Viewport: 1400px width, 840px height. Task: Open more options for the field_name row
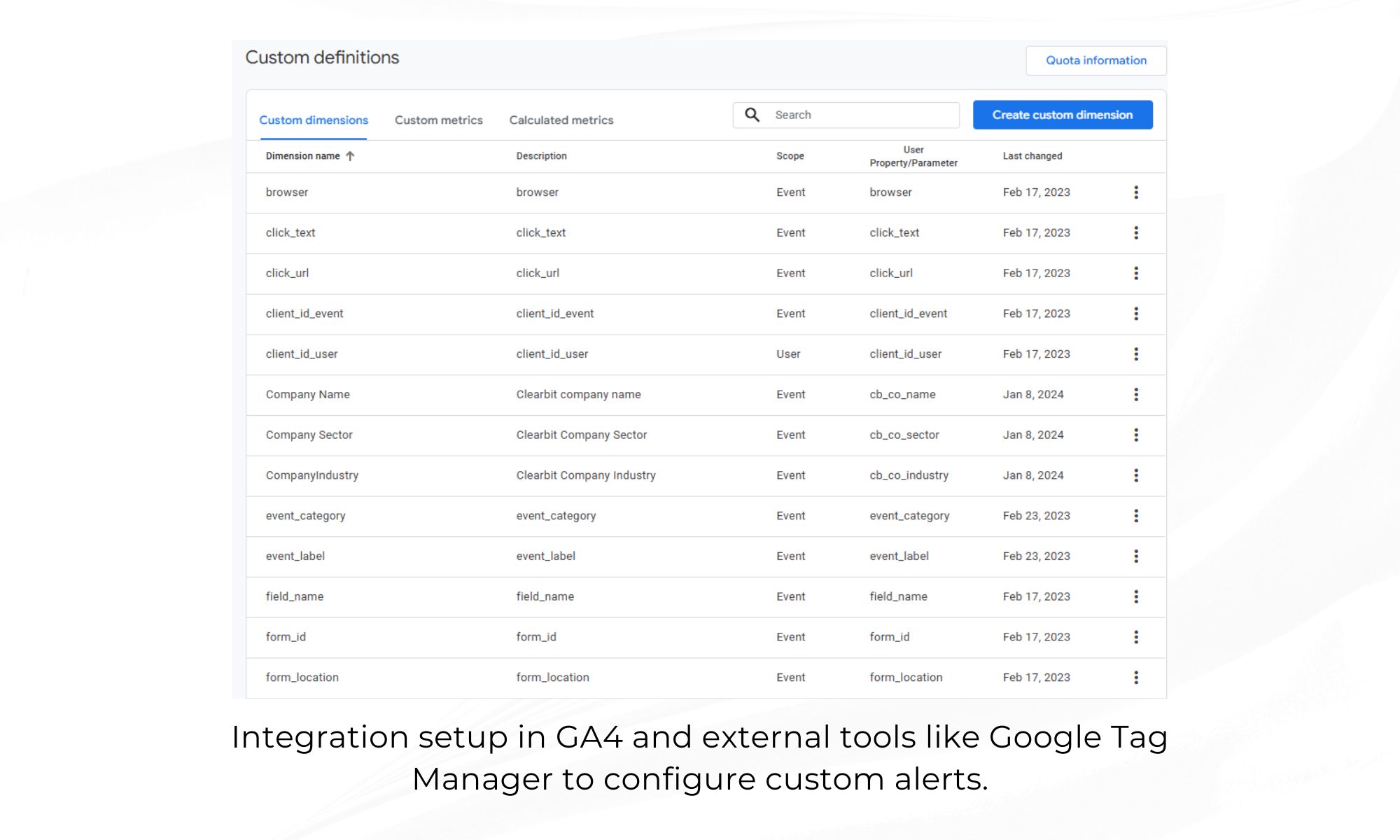tap(1135, 596)
